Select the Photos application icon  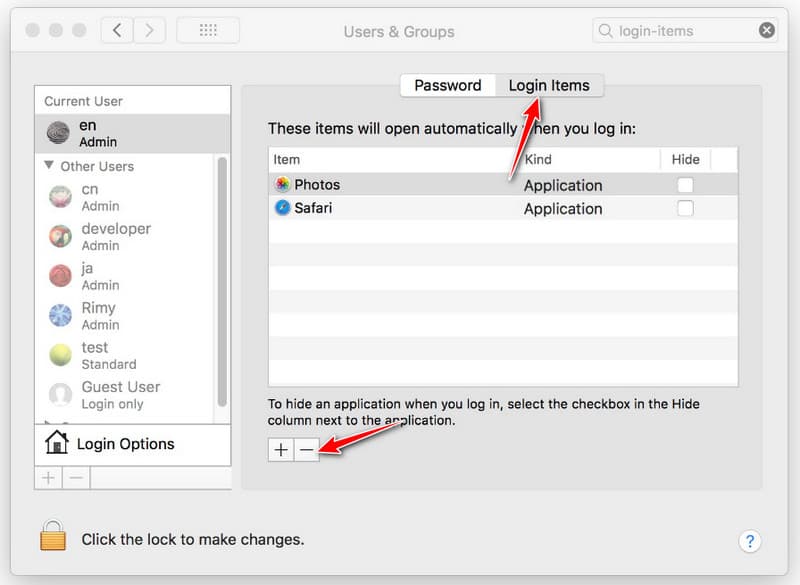pyautogui.click(x=284, y=184)
